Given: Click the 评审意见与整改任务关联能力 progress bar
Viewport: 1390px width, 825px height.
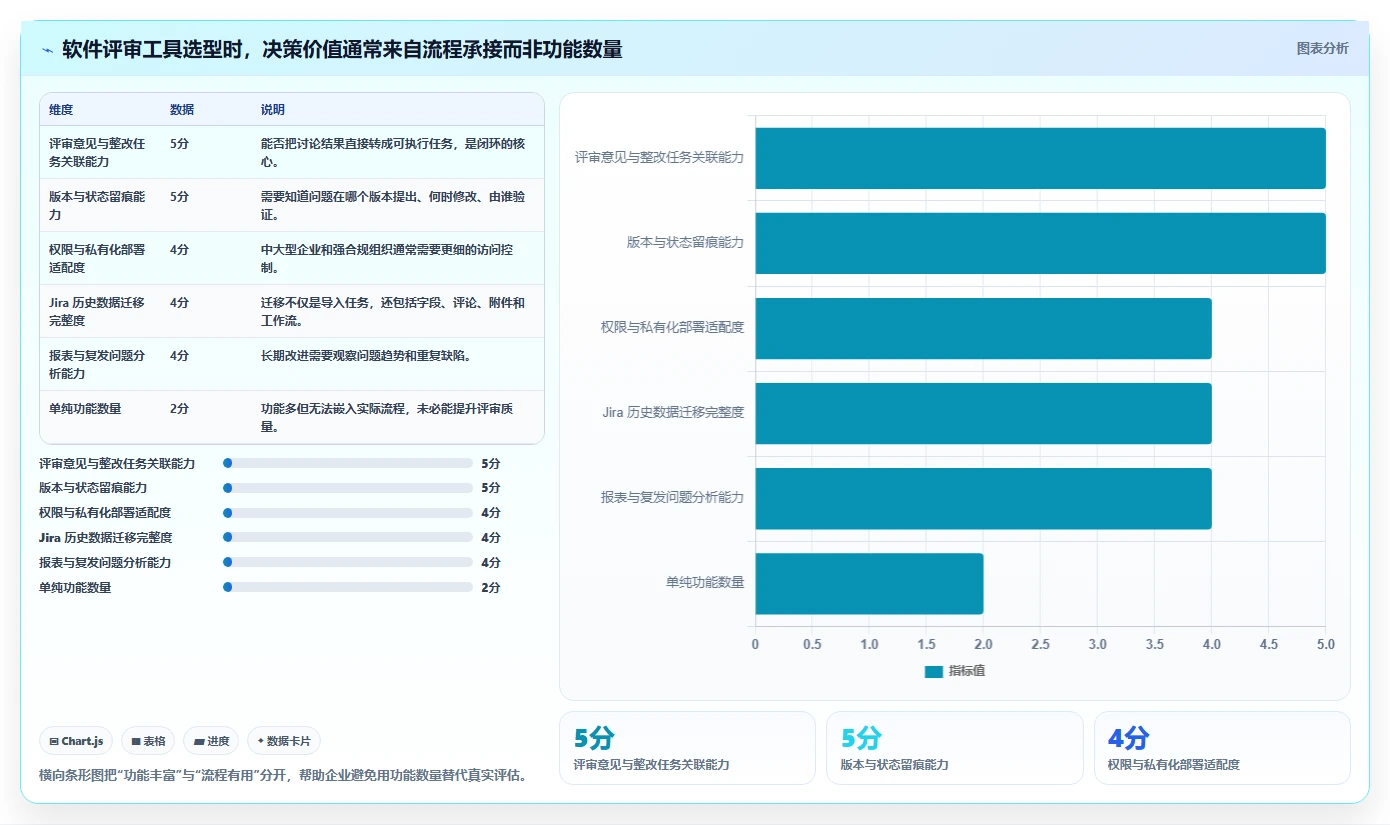Looking at the screenshot, I should click(x=348, y=463).
